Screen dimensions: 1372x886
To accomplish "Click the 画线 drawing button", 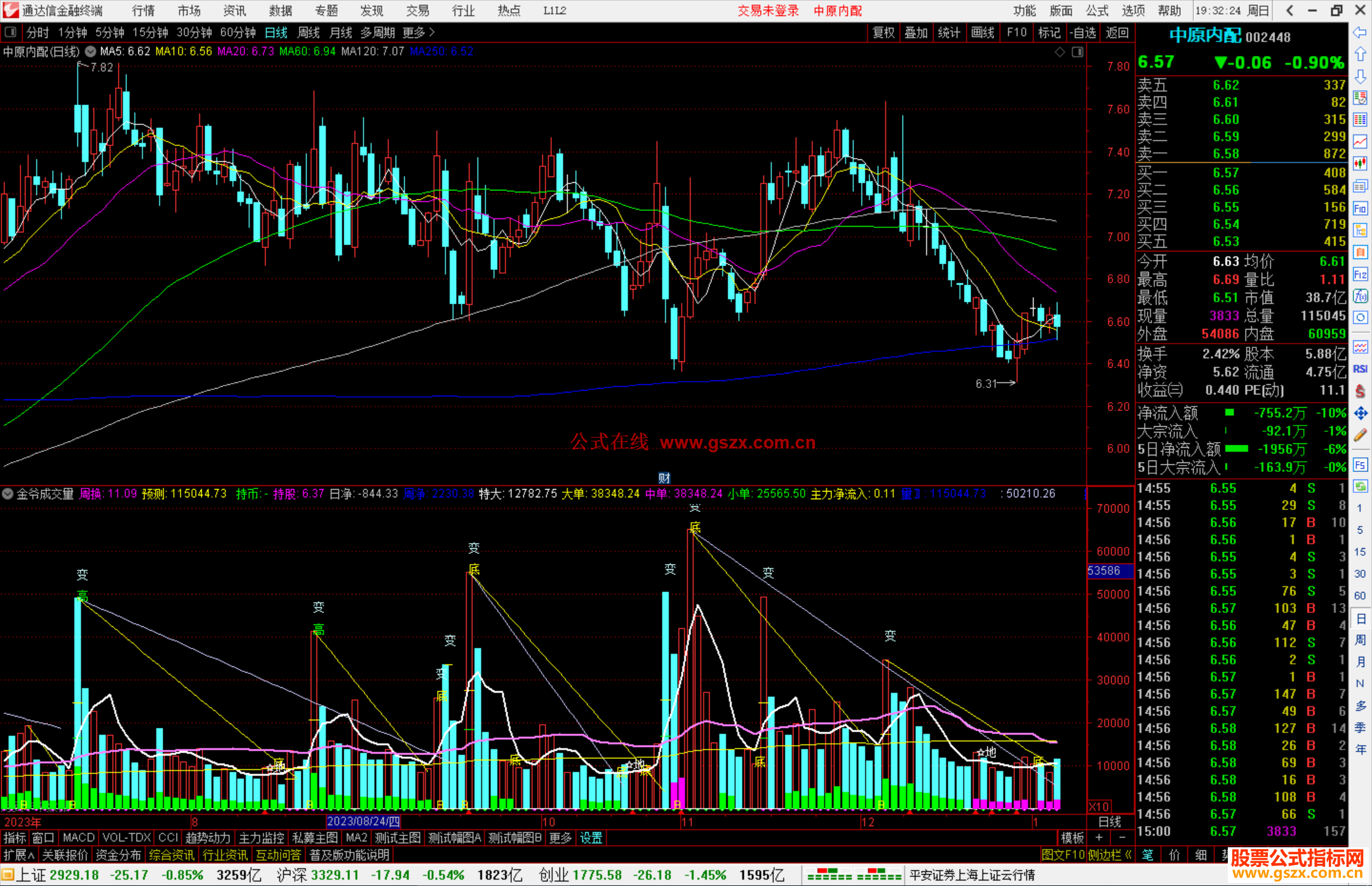I will [982, 32].
